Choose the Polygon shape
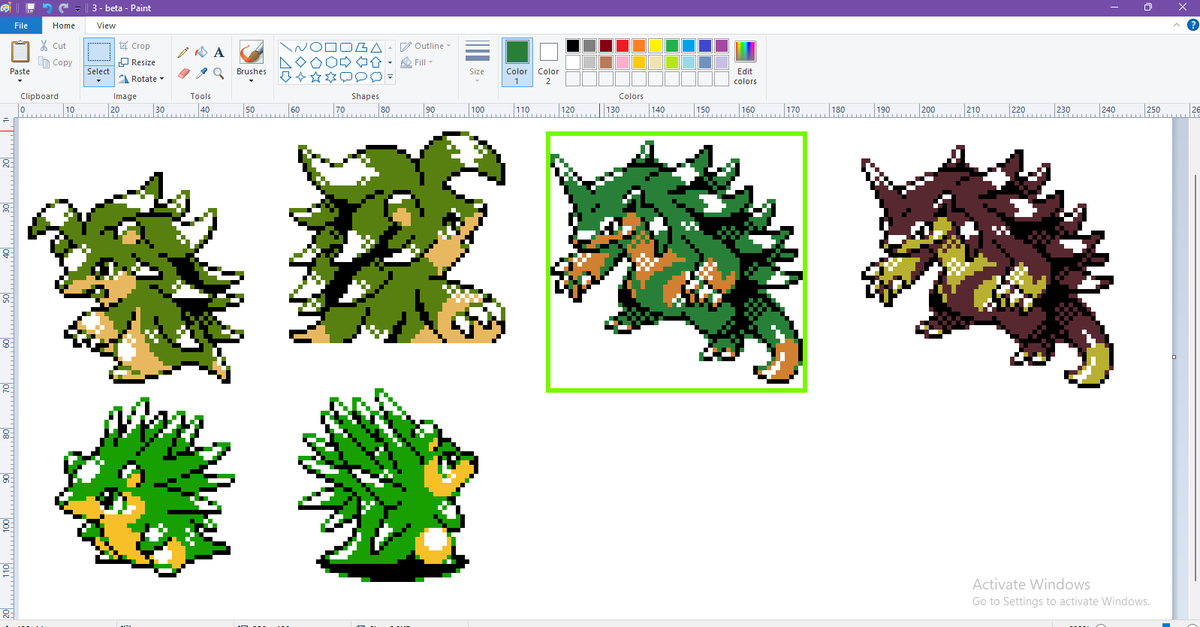 (360, 47)
